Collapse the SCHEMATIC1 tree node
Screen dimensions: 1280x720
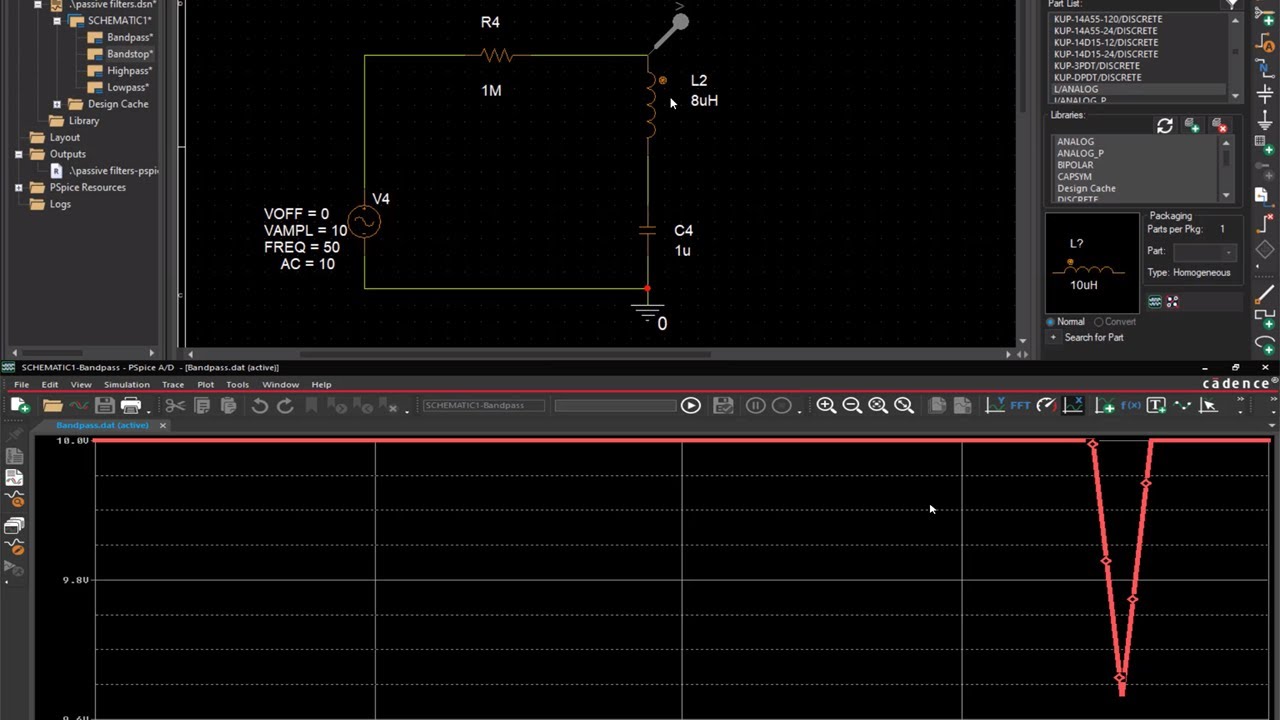tap(57, 20)
